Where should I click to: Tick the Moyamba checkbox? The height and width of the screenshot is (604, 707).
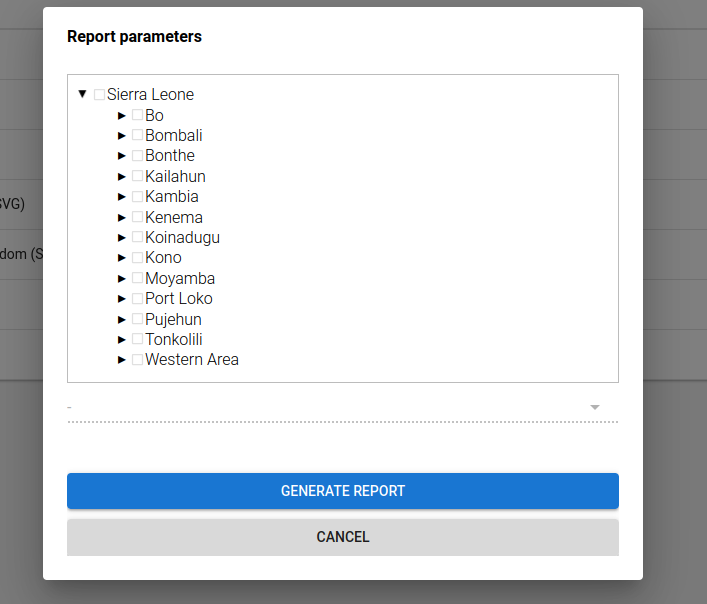tap(138, 278)
